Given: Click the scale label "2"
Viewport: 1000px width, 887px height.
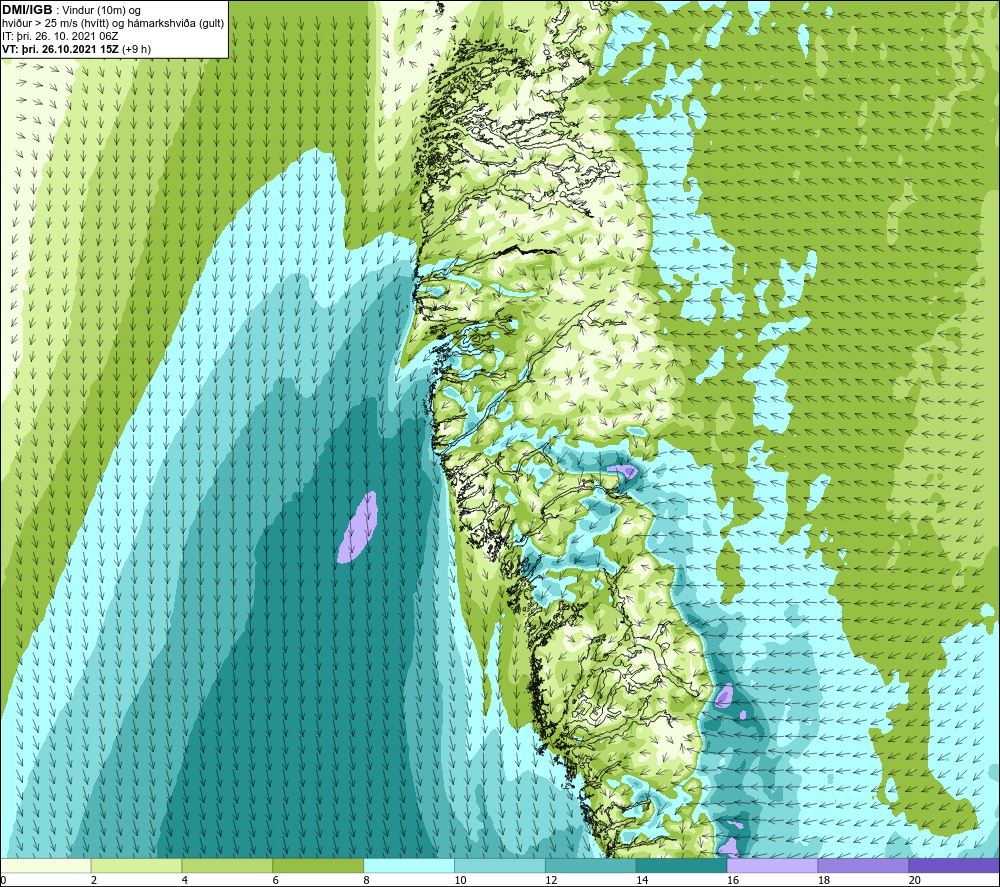Looking at the screenshot, I should coord(94,880).
